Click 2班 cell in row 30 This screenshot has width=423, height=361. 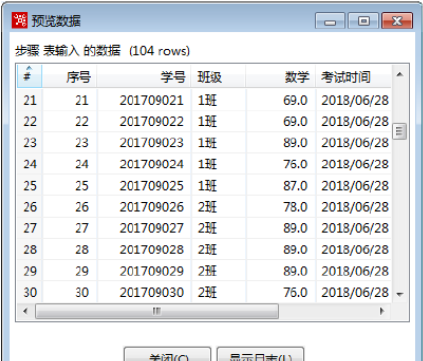(219, 292)
